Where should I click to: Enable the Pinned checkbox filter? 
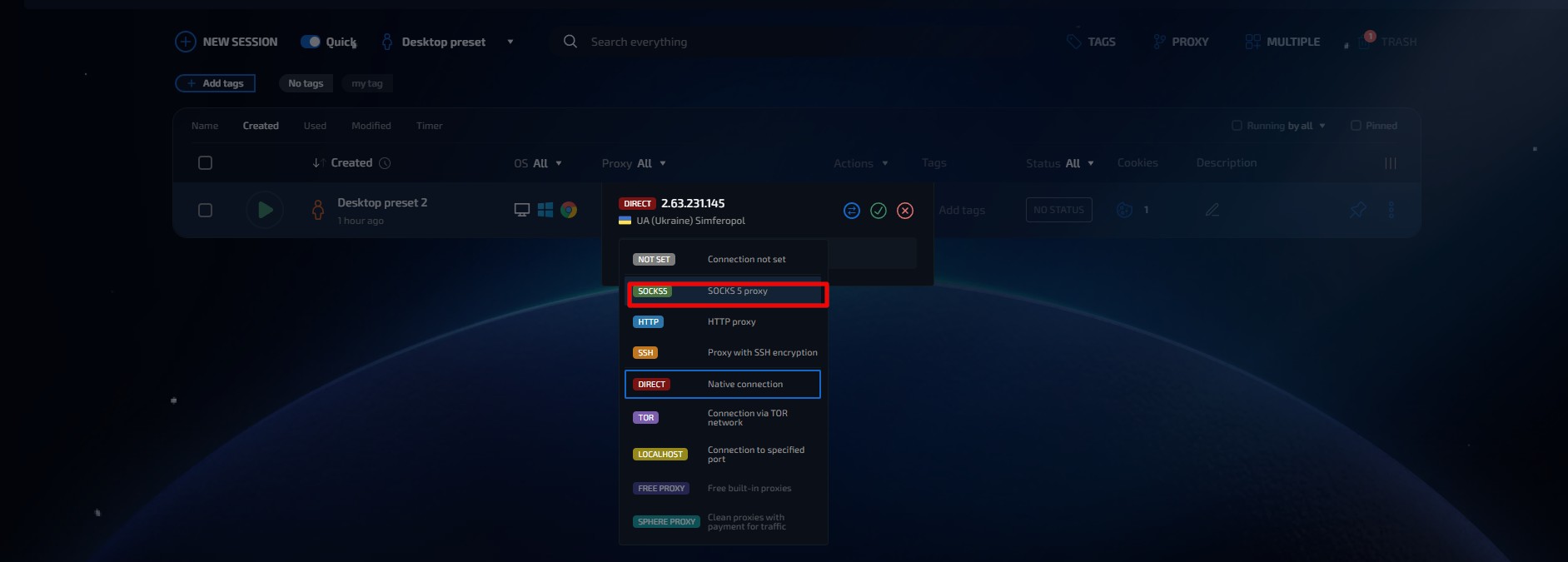coord(1356,126)
